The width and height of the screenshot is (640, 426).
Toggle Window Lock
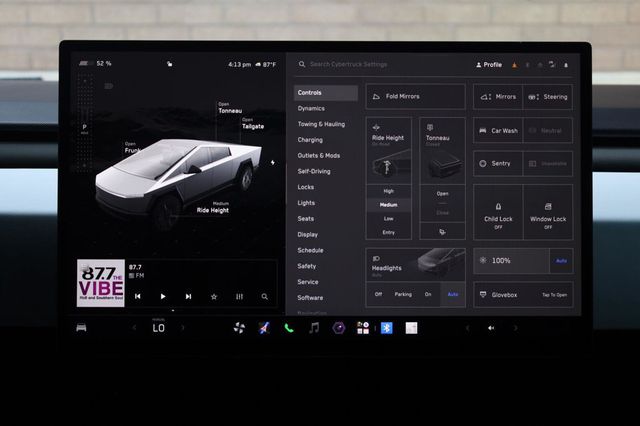tap(548, 212)
